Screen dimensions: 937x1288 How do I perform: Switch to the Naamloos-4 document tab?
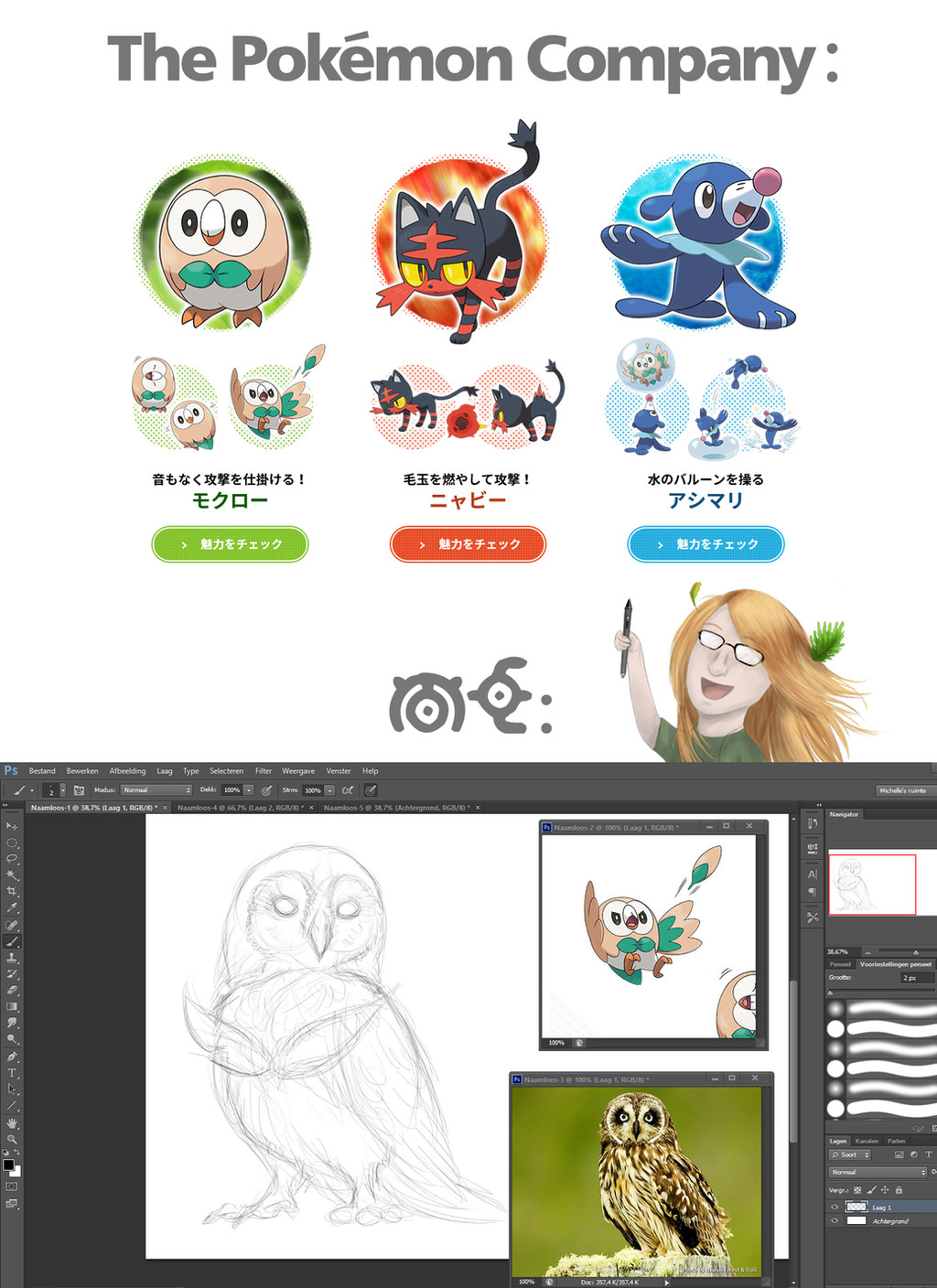coord(241,808)
